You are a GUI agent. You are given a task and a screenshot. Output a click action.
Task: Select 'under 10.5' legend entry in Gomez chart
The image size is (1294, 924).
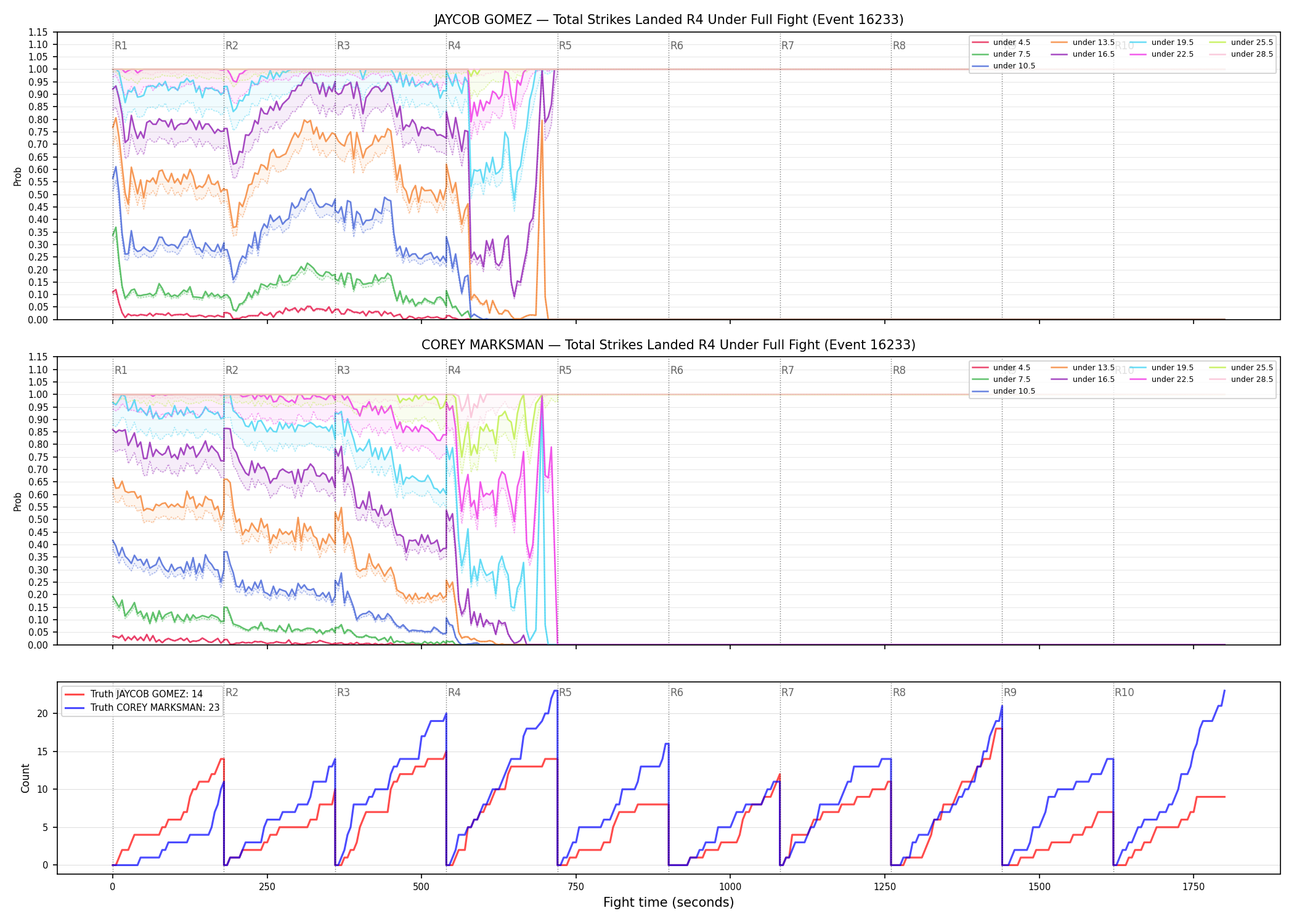point(1004,66)
